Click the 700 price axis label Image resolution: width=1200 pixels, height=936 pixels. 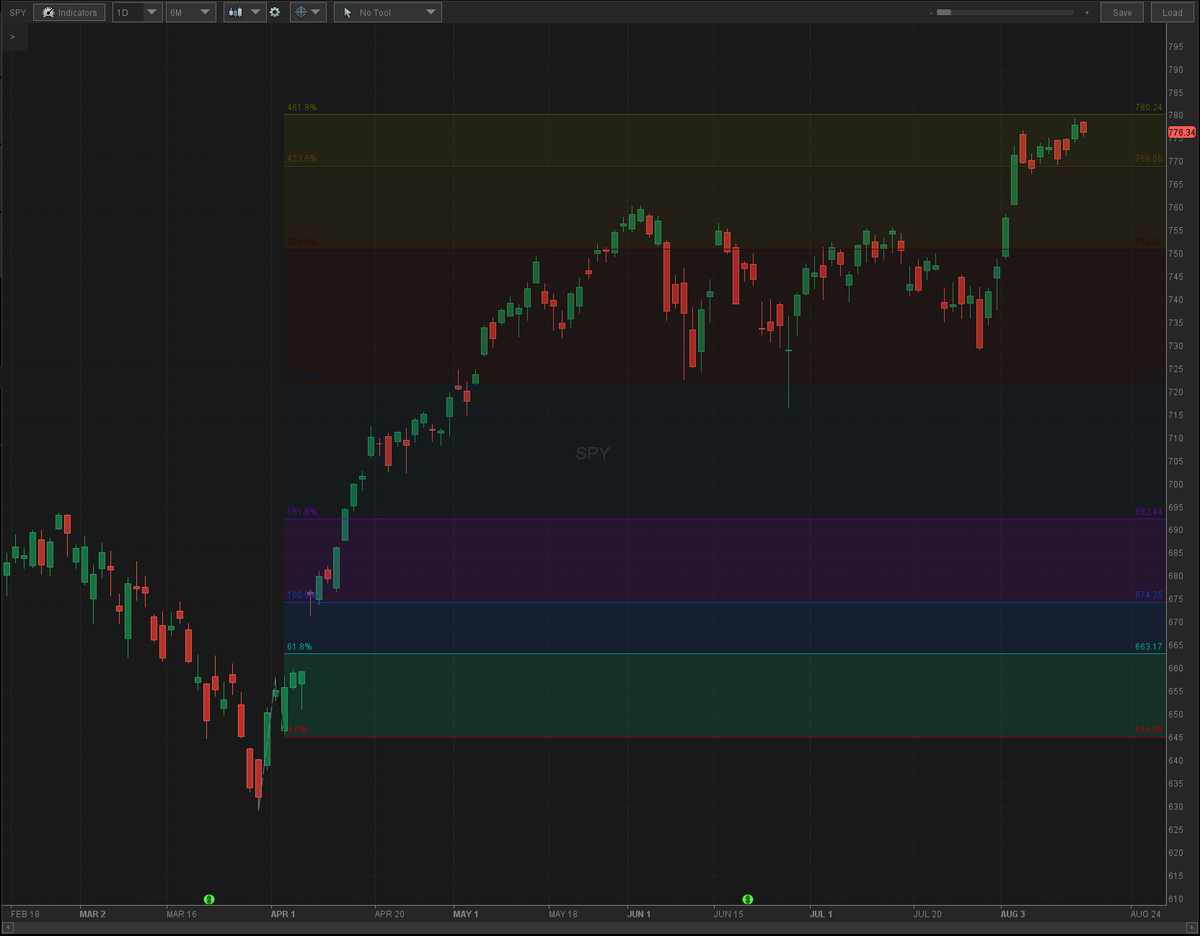click(x=1176, y=484)
